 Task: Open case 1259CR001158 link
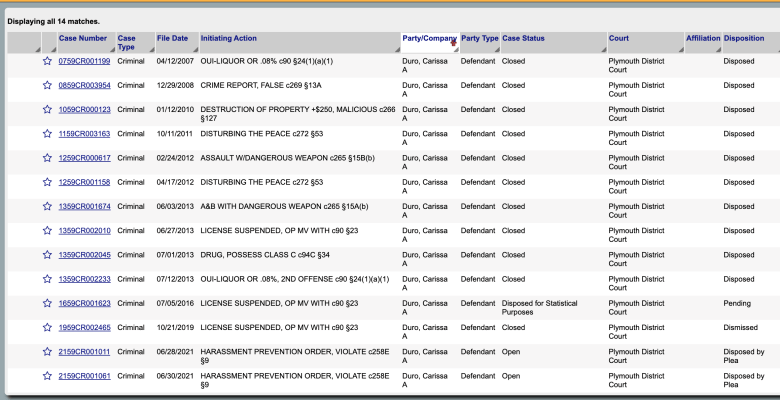[85, 183]
